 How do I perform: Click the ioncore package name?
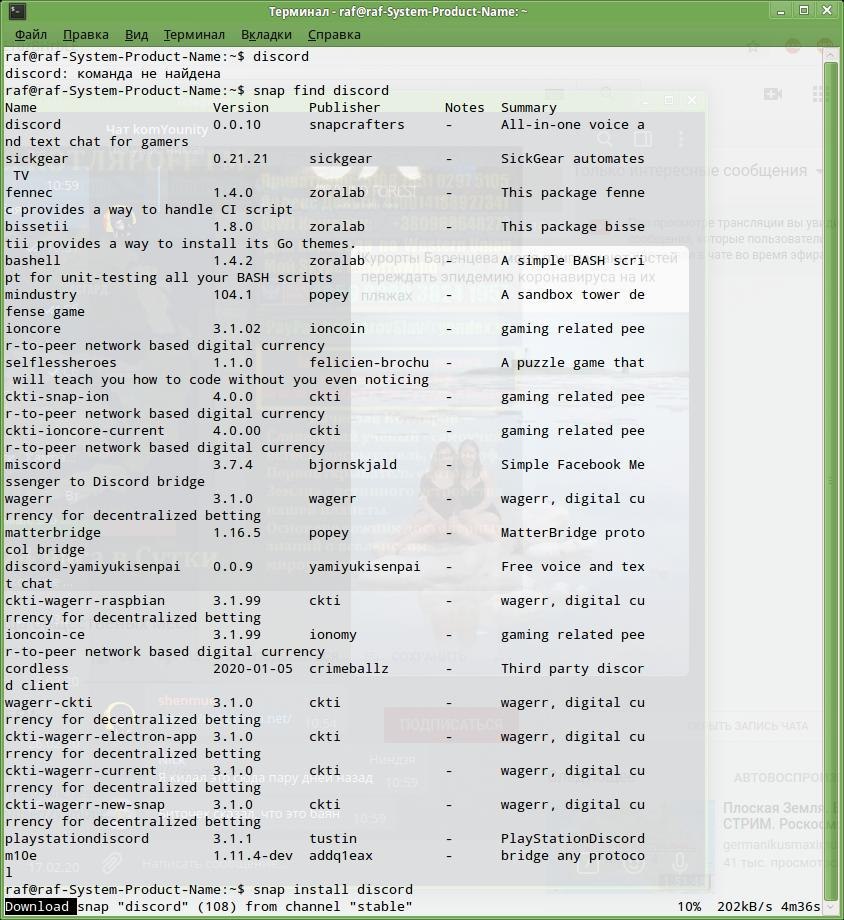[x=32, y=329]
